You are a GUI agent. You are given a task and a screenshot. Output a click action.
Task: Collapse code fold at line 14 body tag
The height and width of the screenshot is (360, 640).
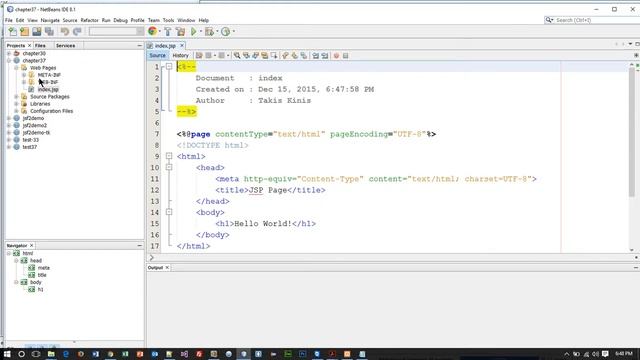coord(169,212)
